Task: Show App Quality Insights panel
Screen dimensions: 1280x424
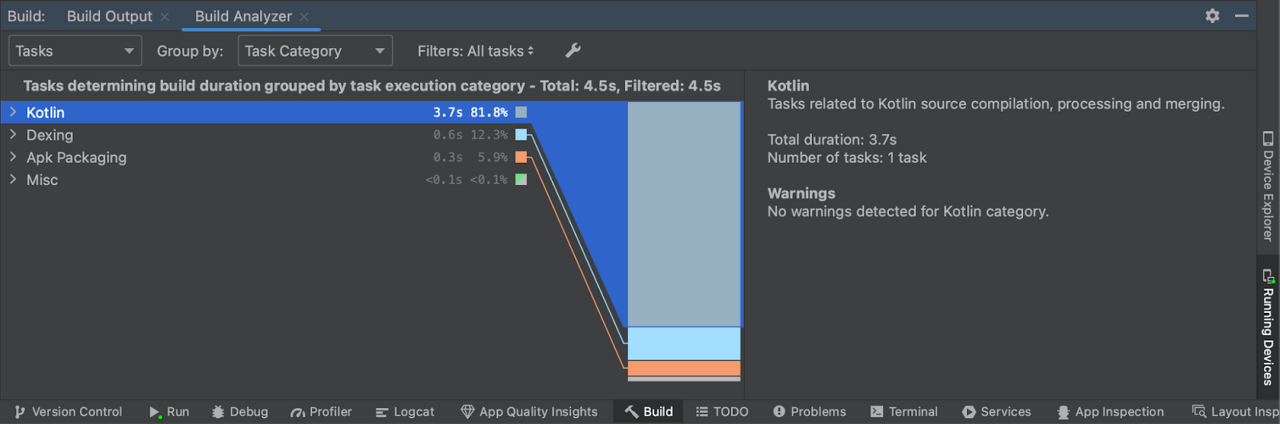Action: [x=528, y=412]
